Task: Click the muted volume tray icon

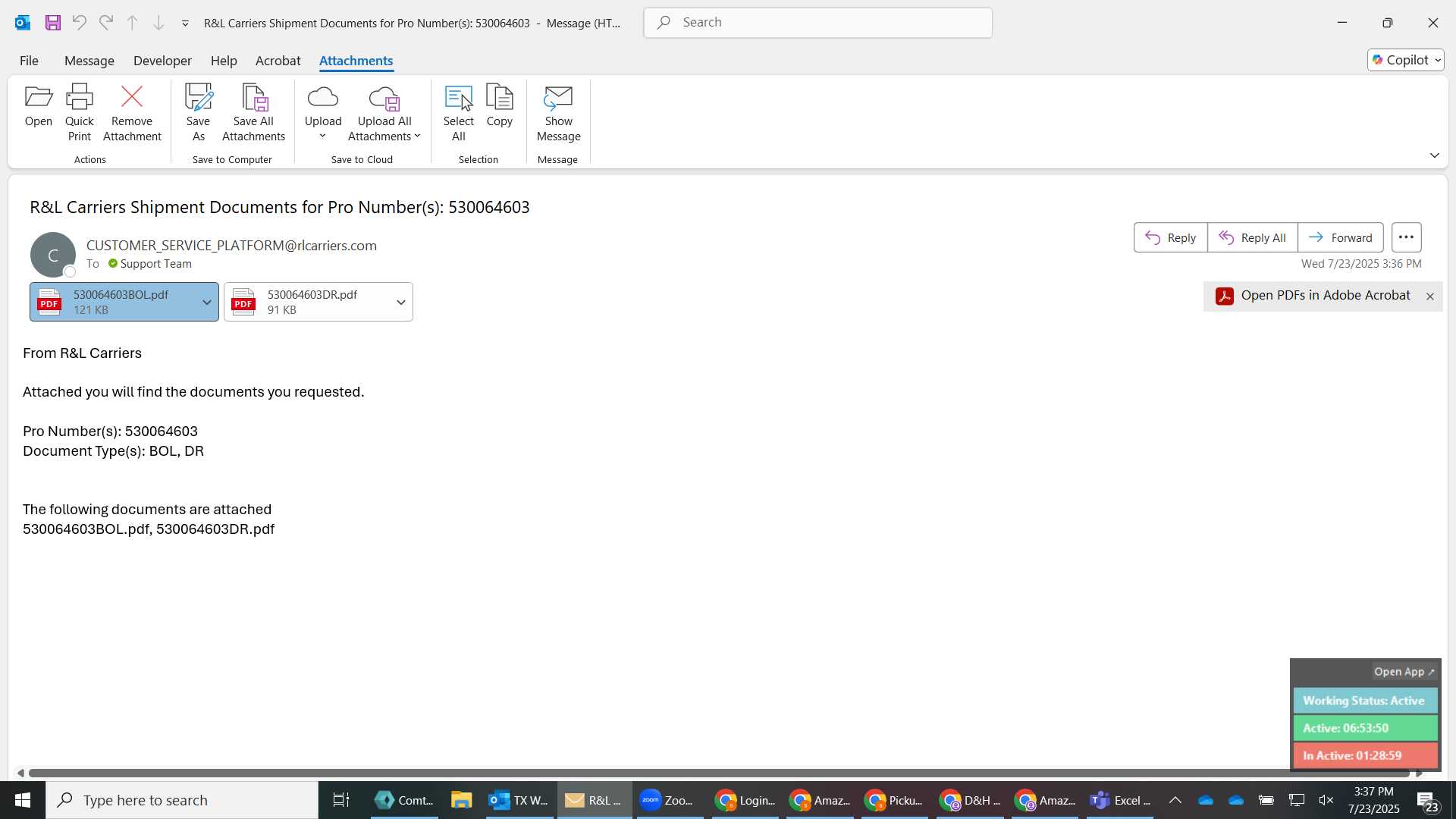Action: pos(1326,800)
